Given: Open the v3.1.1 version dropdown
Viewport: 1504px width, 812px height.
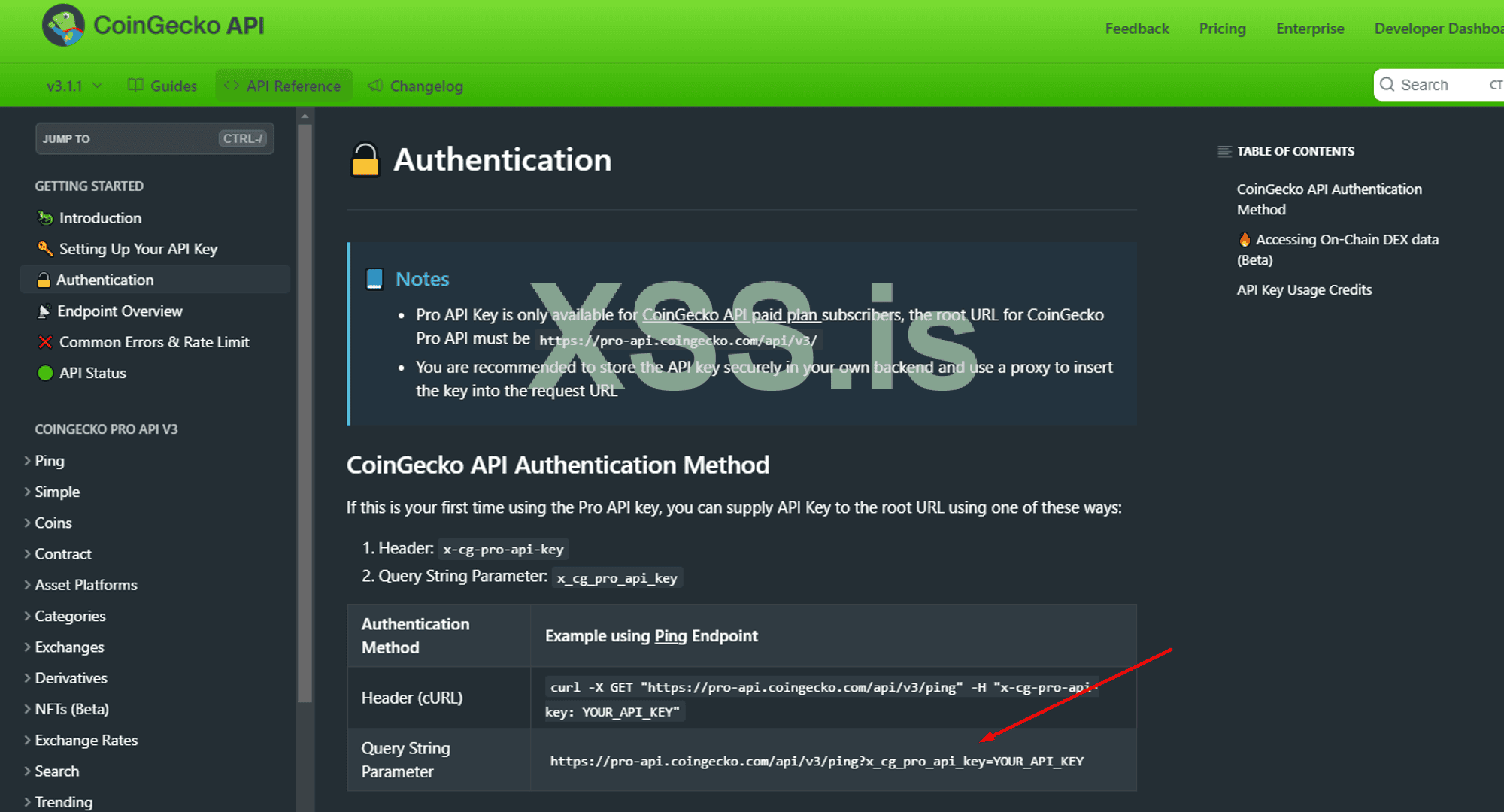Looking at the screenshot, I should [74, 86].
